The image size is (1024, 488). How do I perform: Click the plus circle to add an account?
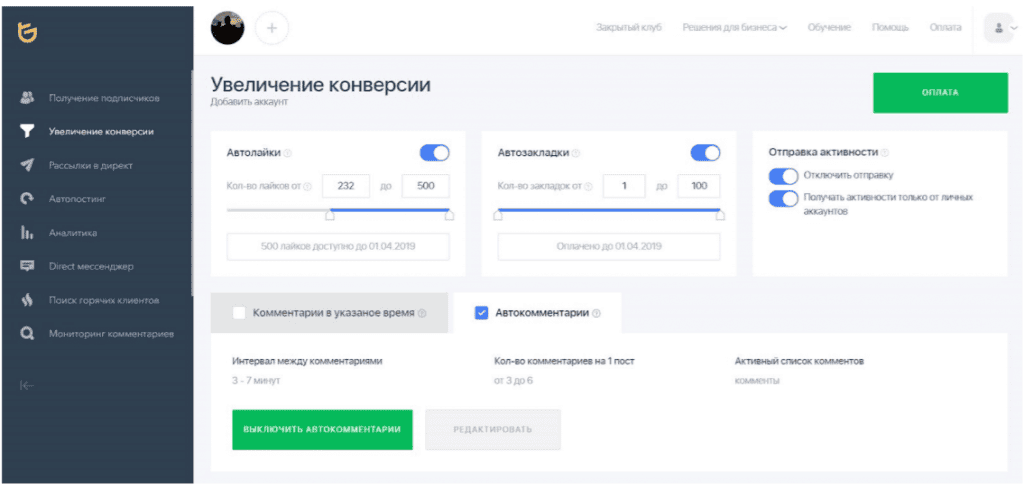[272, 28]
